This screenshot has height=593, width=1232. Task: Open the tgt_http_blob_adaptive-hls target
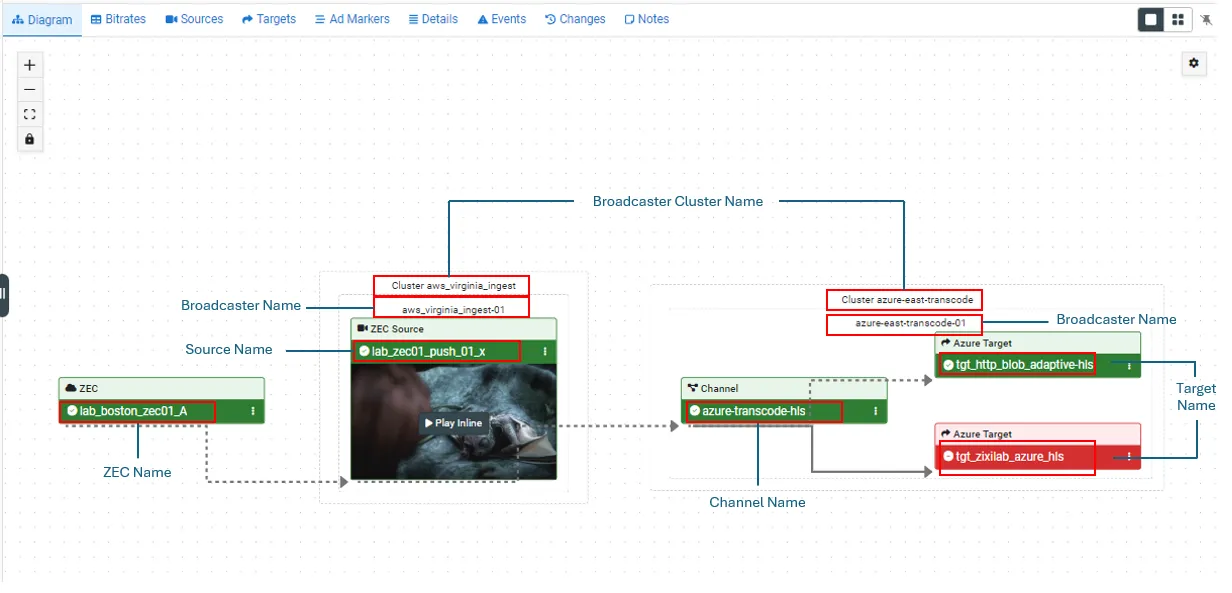coord(1024,365)
